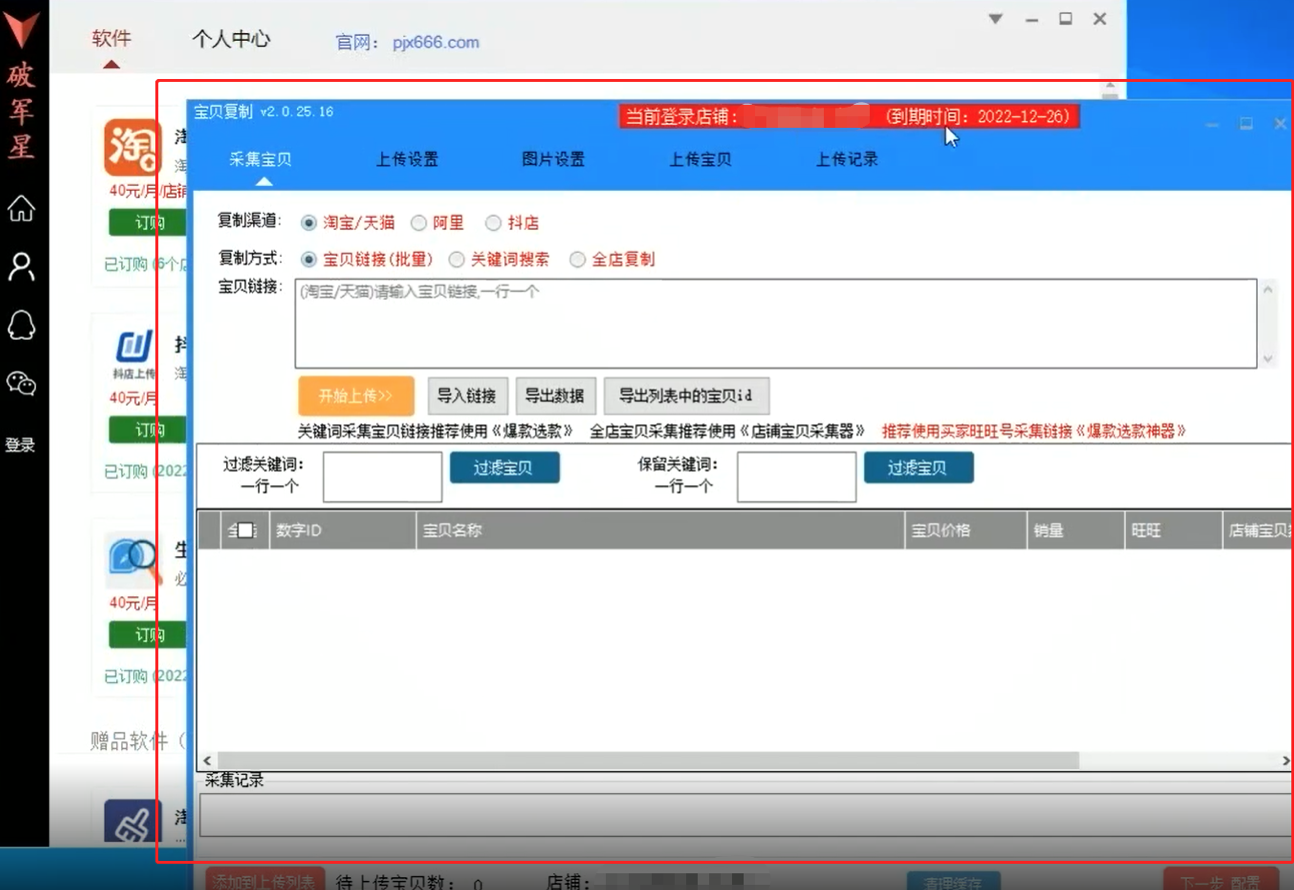
Task: Click the 导入链接 button
Action: coord(467,396)
